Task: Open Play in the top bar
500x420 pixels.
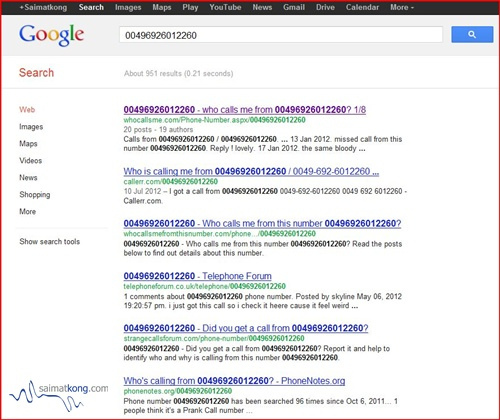Action: click(190, 7)
